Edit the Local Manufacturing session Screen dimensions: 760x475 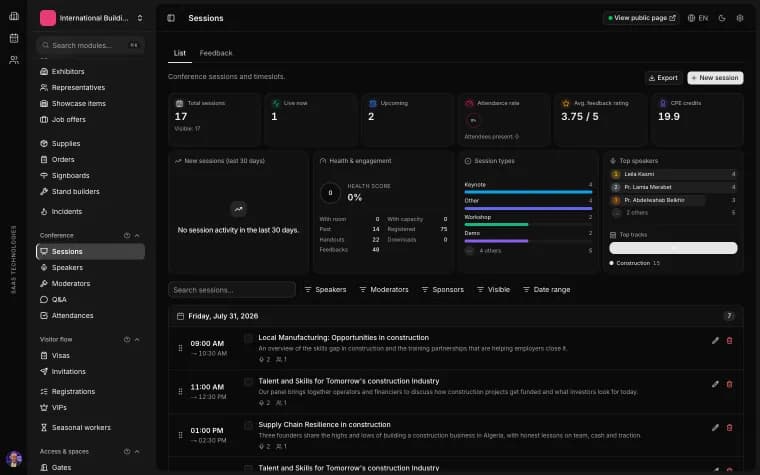715,341
